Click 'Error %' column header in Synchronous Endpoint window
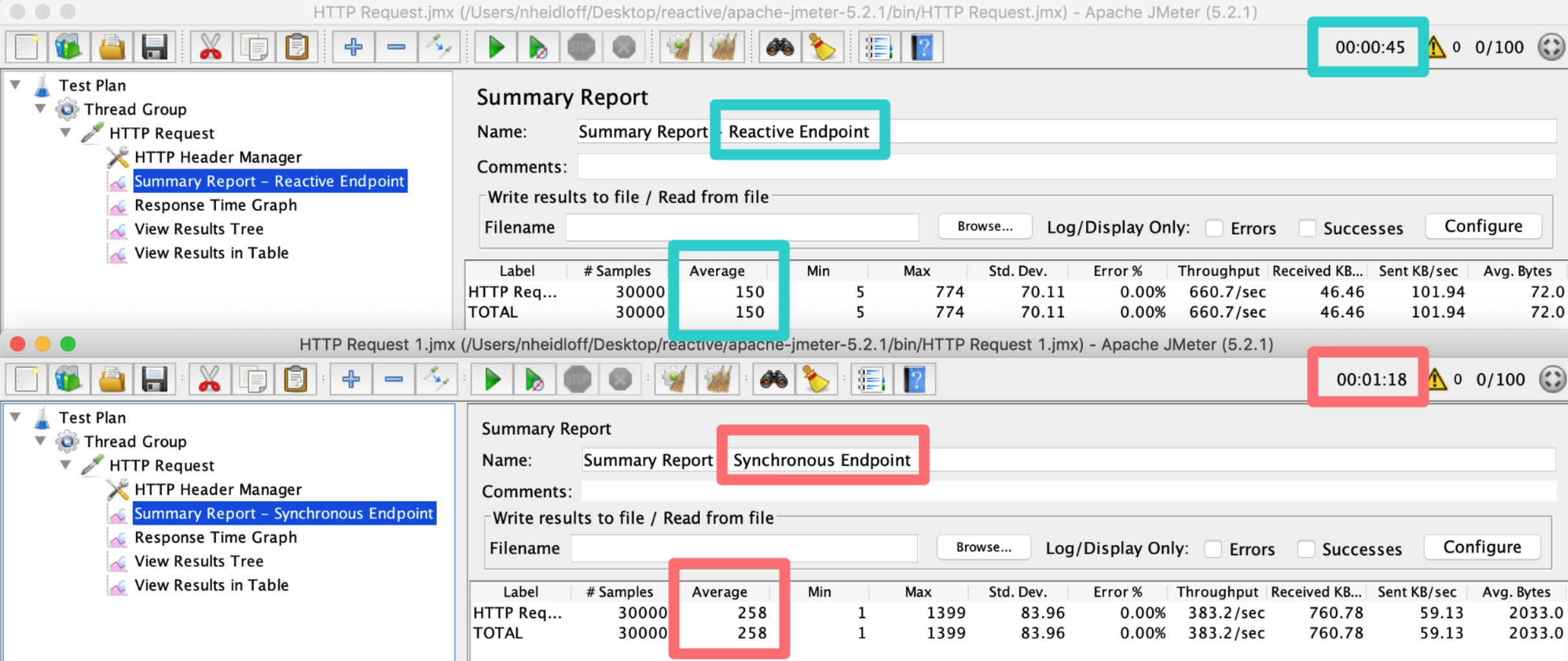Screen dimensions: 1568x661 [1118, 592]
